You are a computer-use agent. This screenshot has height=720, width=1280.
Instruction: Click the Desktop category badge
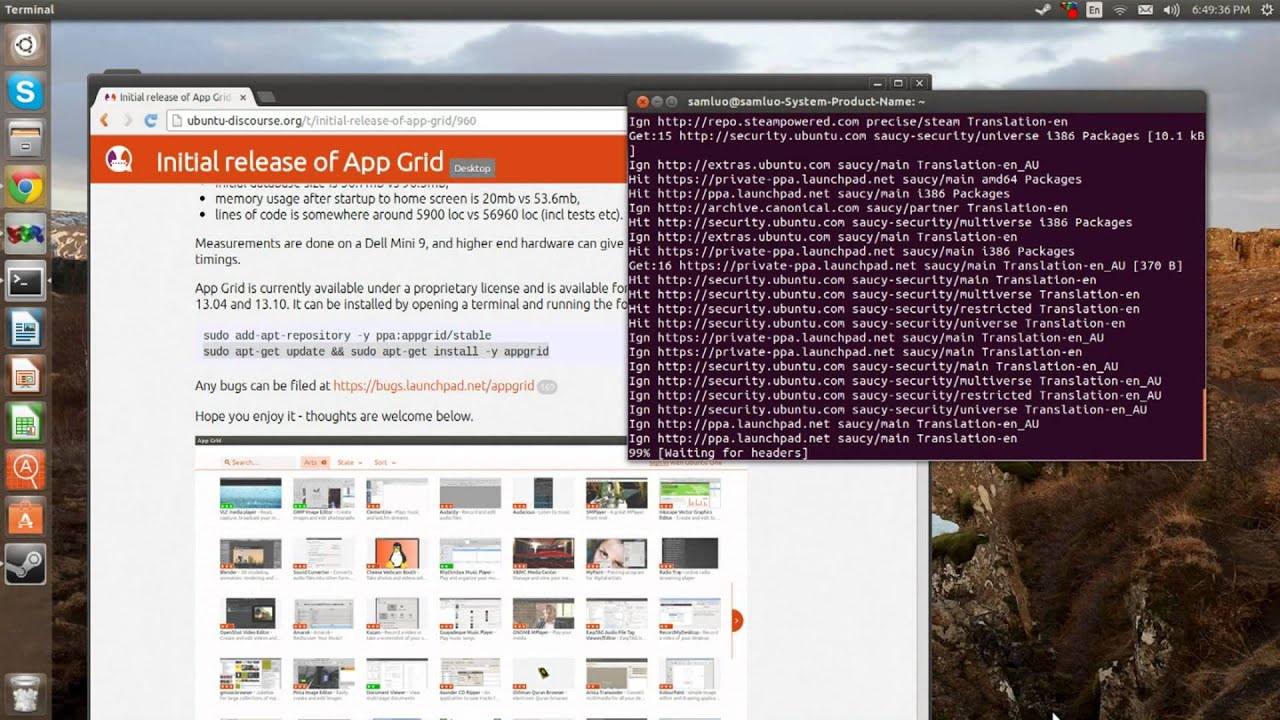coord(472,168)
